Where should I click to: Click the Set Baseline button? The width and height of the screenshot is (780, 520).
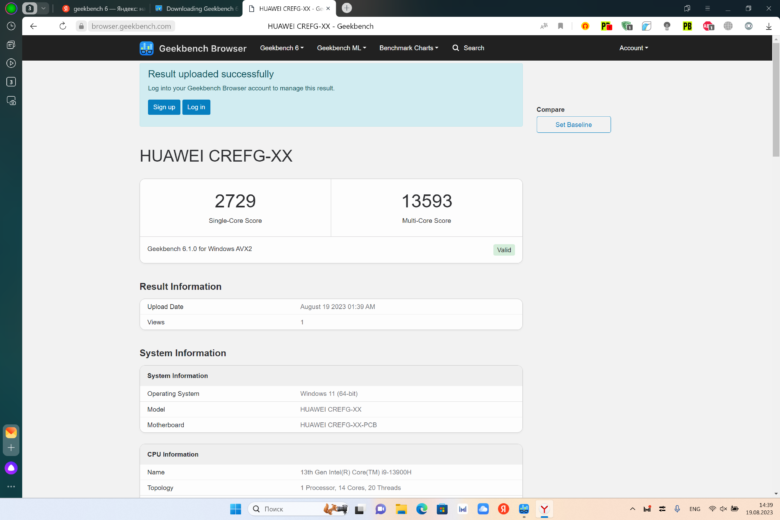[x=573, y=124]
